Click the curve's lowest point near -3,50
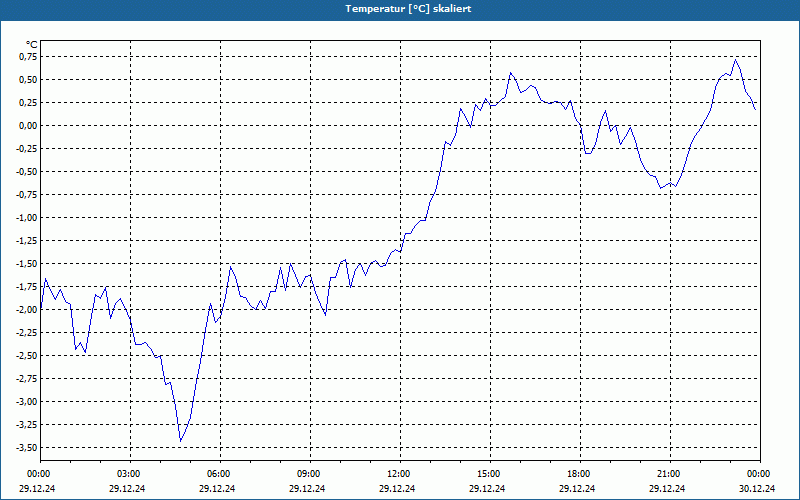Image resolution: width=800 pixels, height=500 pixels. click(x=180, y=441)
